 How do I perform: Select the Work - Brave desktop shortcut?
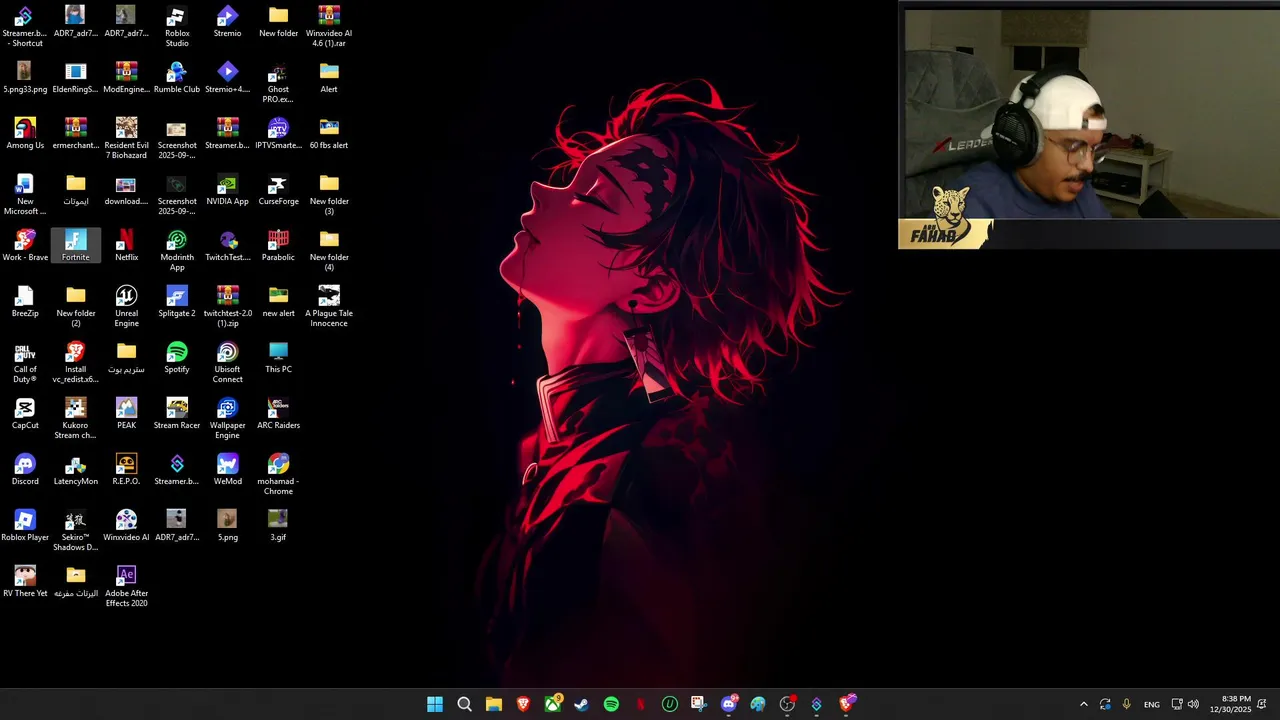25,246
